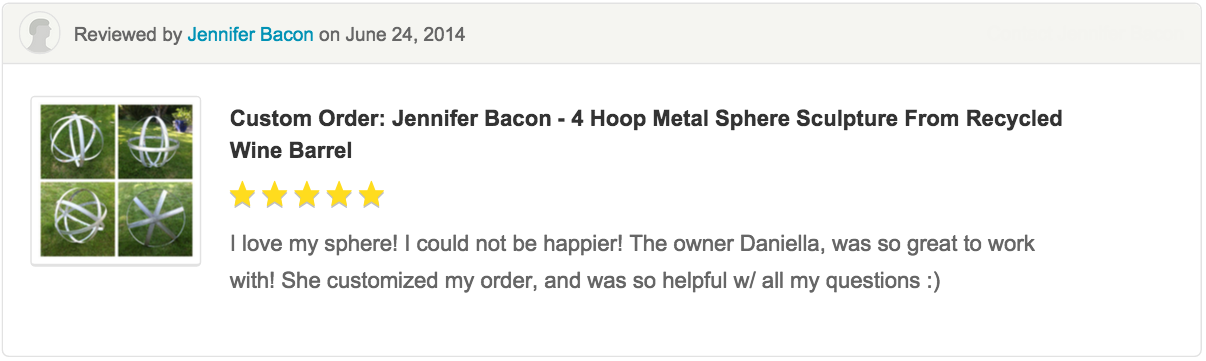Click the third star in the rating

click(306, 195)
